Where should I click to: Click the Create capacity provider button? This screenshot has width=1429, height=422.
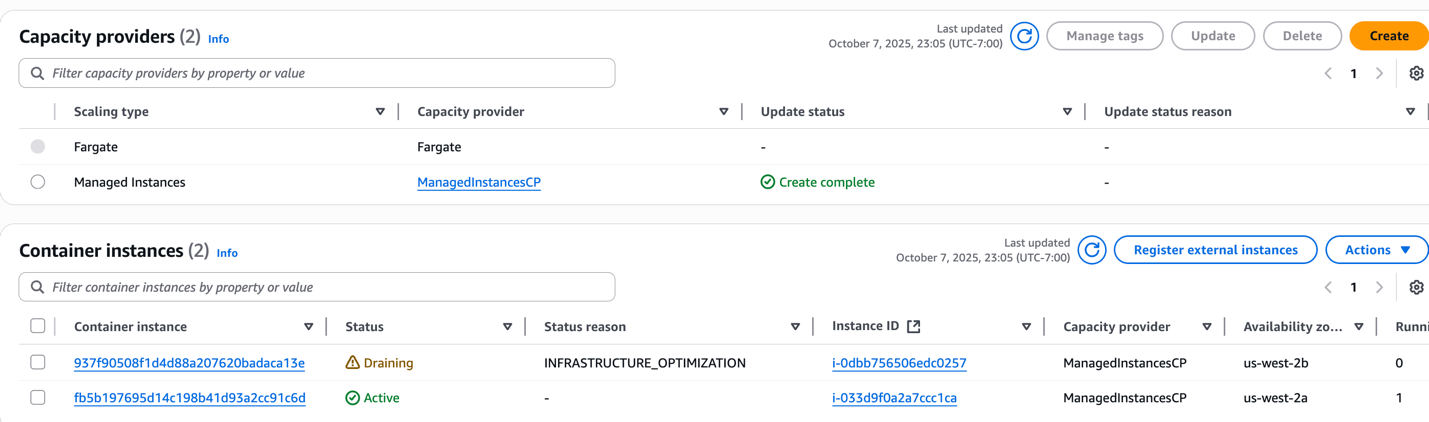tap(1388, 36)
